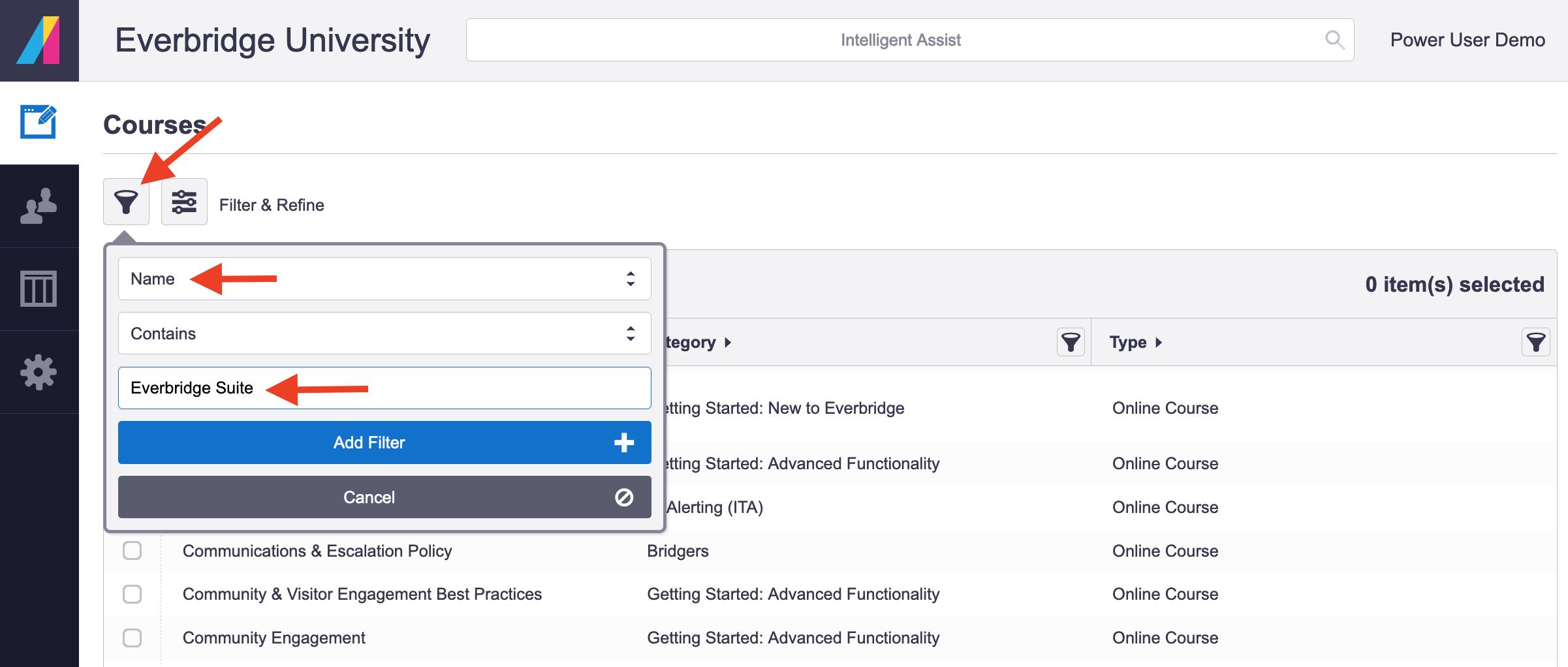Click the Everbridge logo in the top corner

(x=39, y=39)
